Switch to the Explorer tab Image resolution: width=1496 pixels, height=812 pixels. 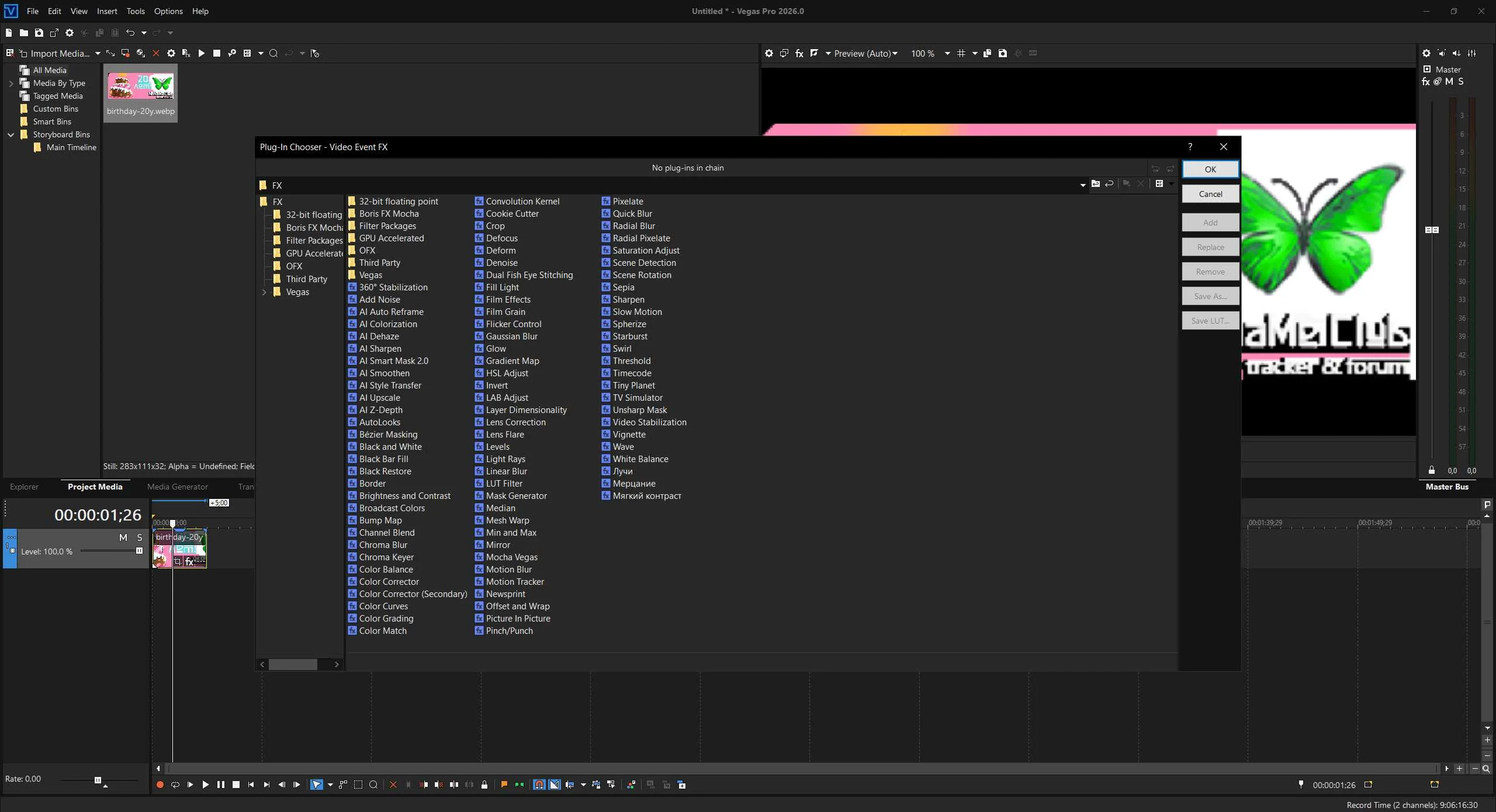24,487
